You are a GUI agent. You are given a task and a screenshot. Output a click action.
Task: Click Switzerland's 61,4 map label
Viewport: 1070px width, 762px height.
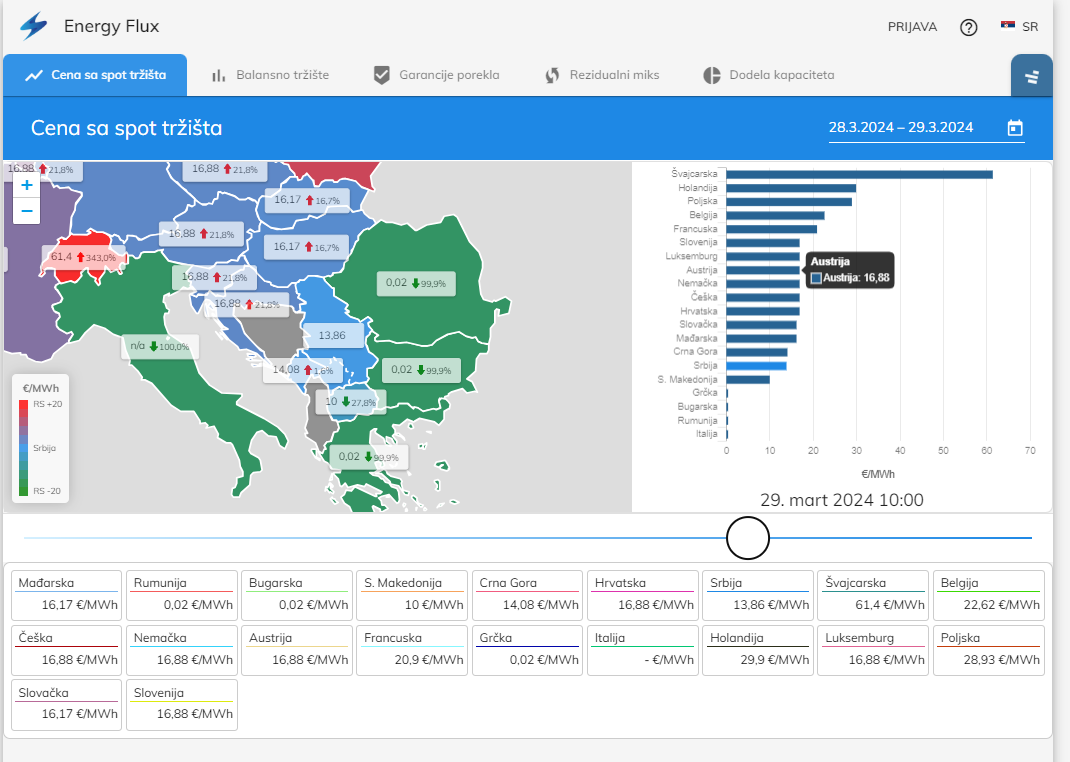(x=87, y=258)
